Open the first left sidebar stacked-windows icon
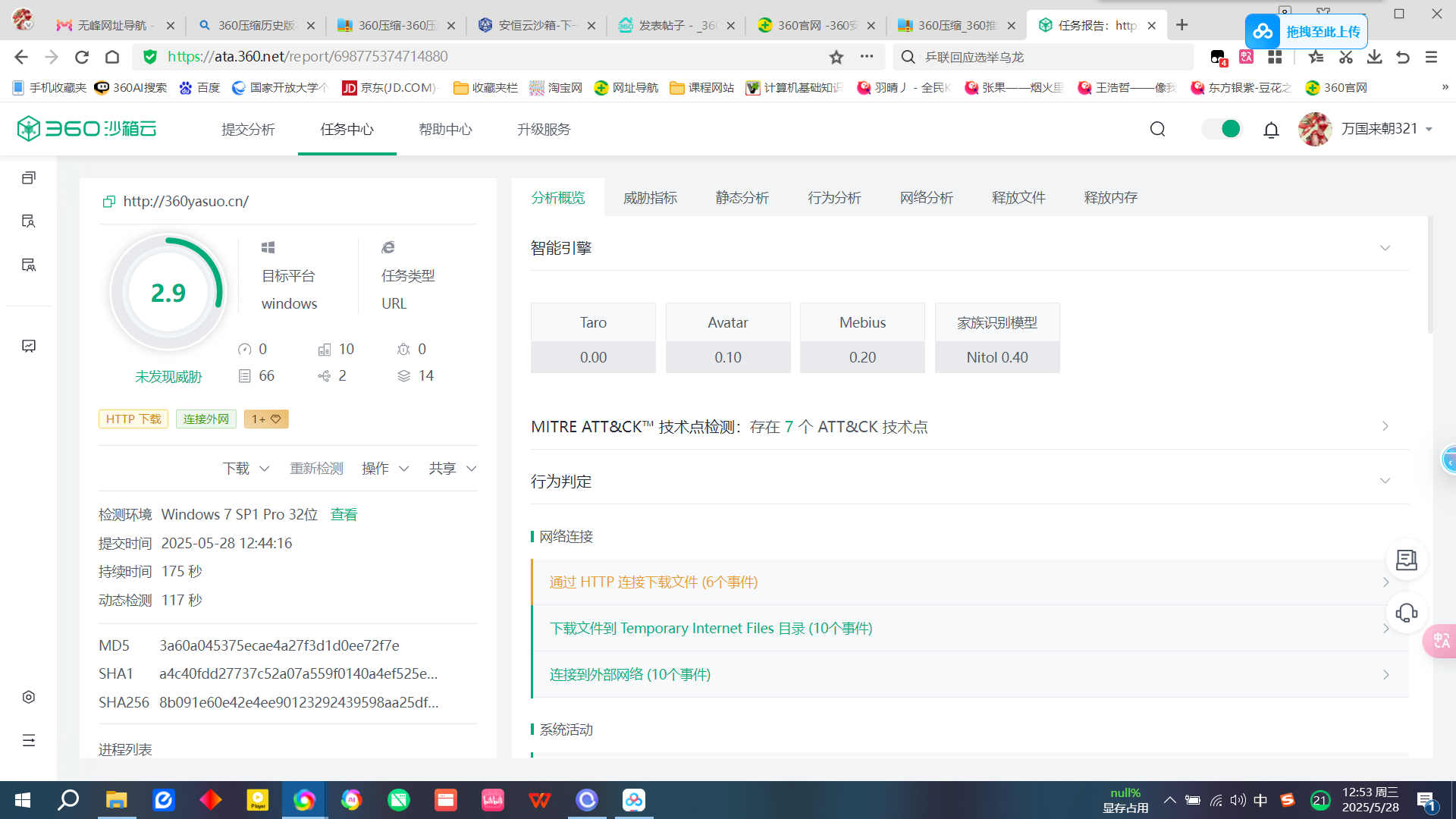 click(29, 177)
